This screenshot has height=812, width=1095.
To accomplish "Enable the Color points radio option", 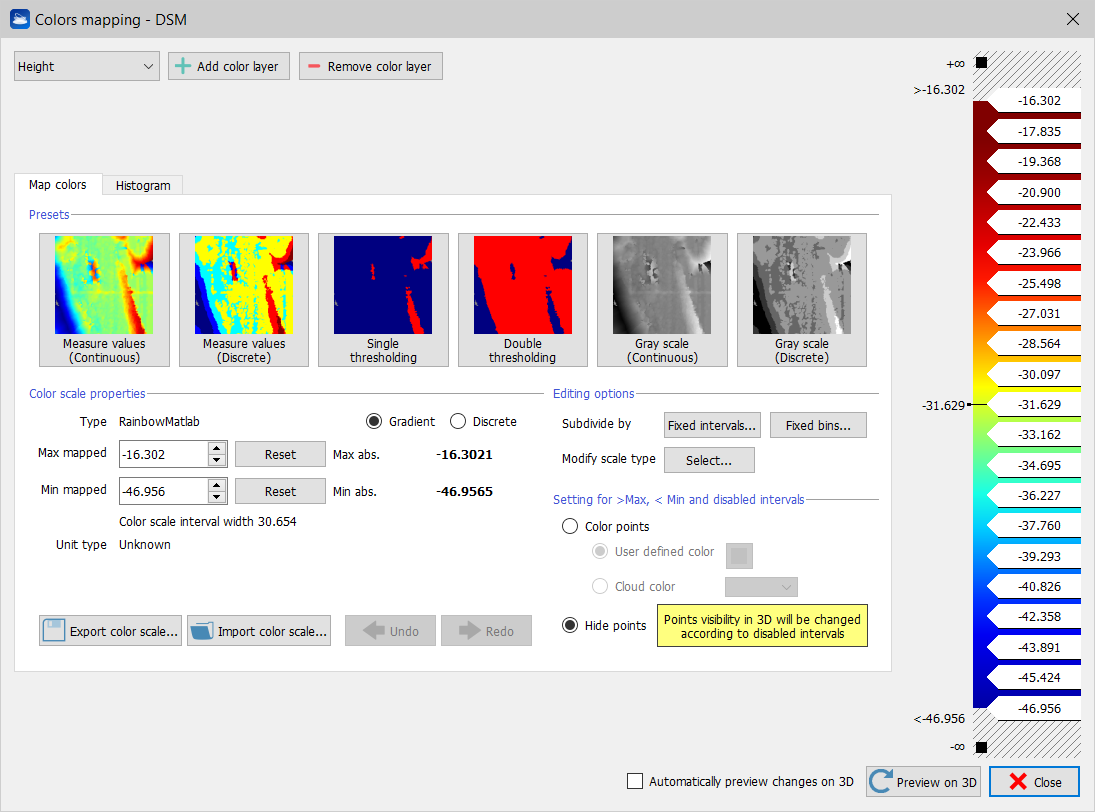I will (570, 527).
